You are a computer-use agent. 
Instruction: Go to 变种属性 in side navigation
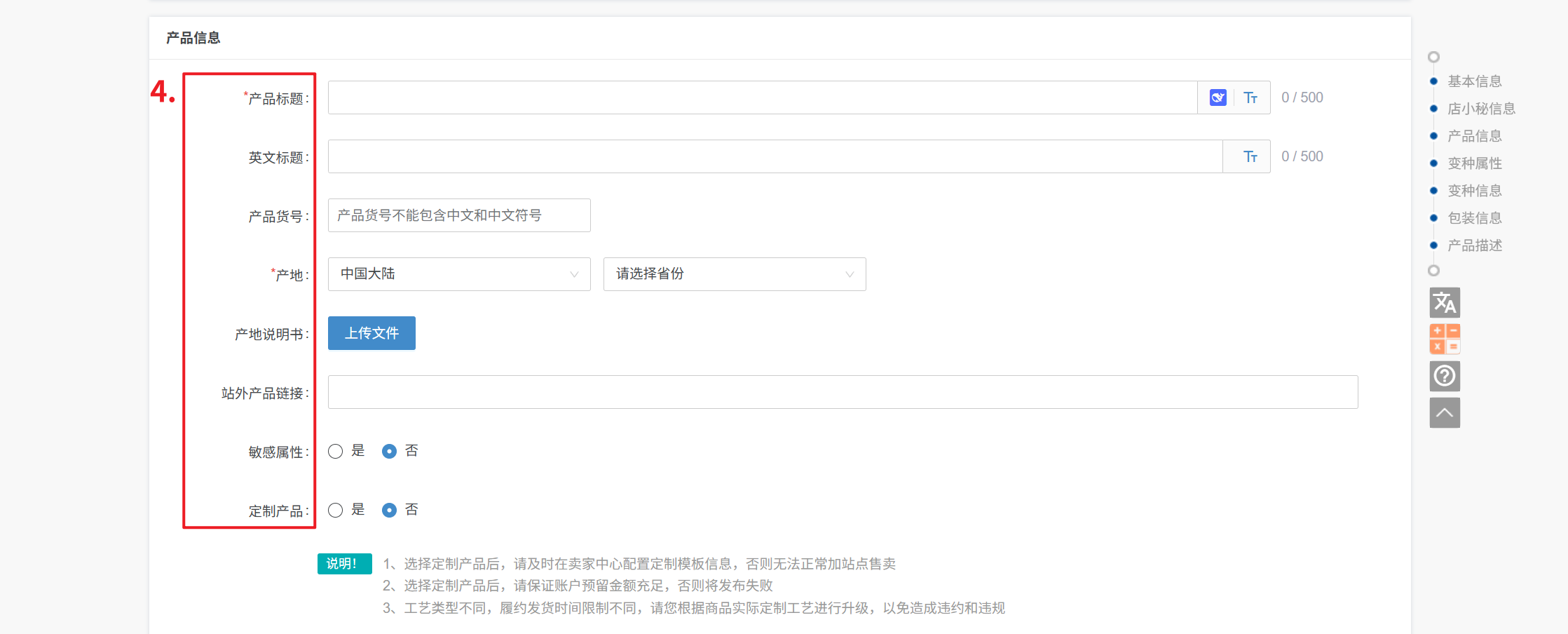point(1475,163)
